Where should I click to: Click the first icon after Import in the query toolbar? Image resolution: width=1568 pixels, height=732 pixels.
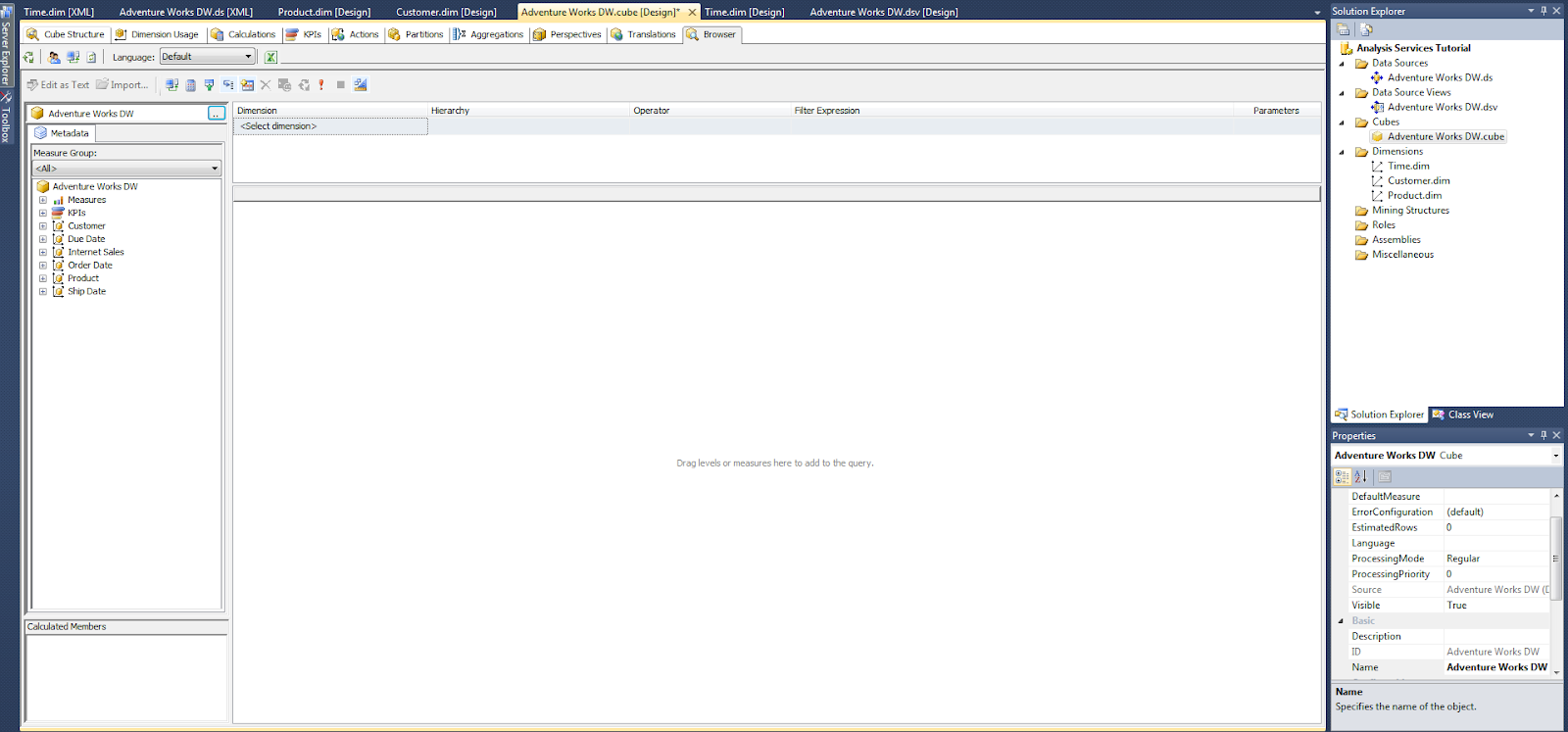click(171, 85)
